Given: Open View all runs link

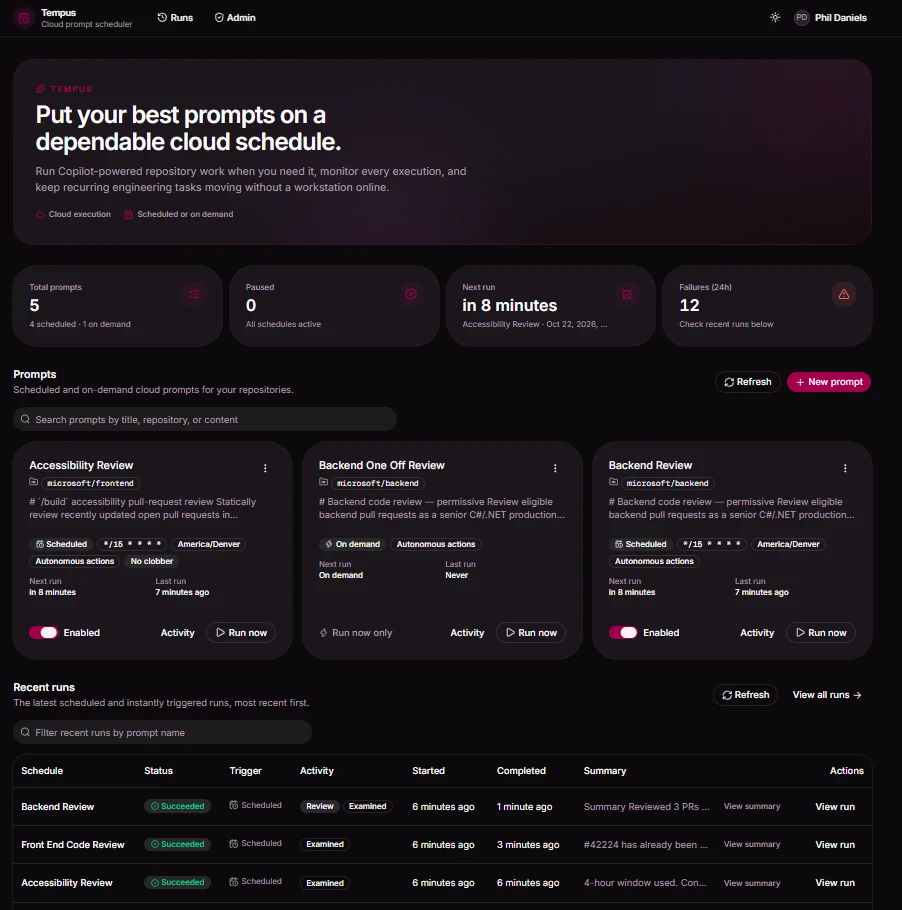Looking at the screenshot, I should [827, 695].
